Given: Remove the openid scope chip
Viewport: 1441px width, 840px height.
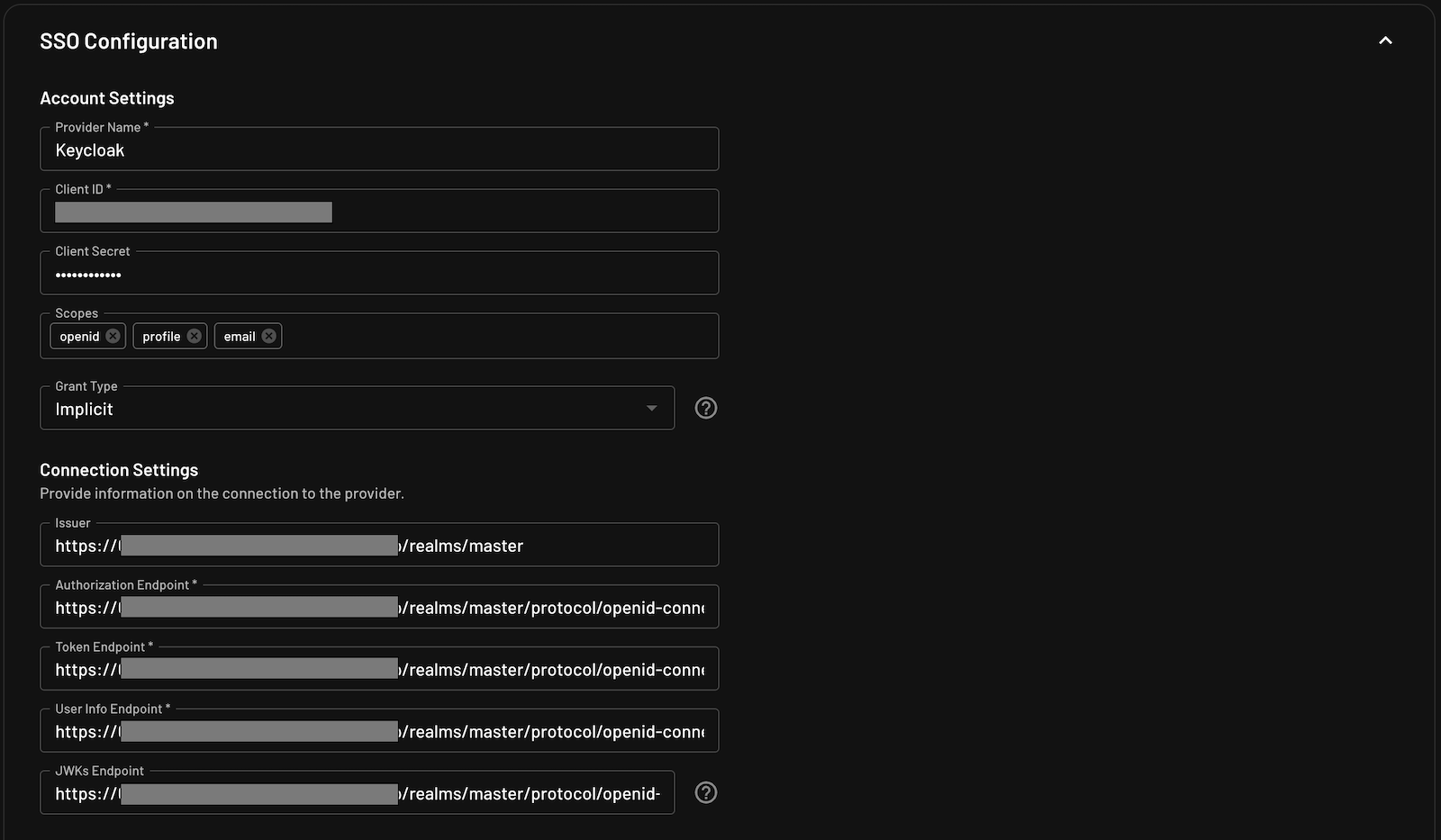Looking at the screenshot, I should (113, 335).
